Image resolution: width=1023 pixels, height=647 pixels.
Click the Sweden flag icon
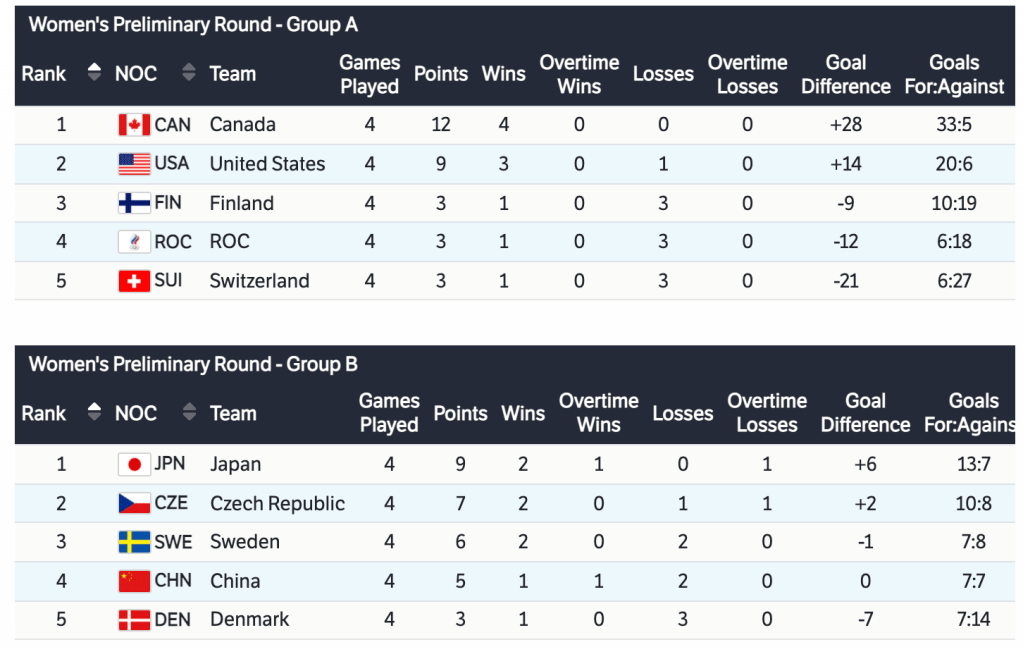point(134,542)
